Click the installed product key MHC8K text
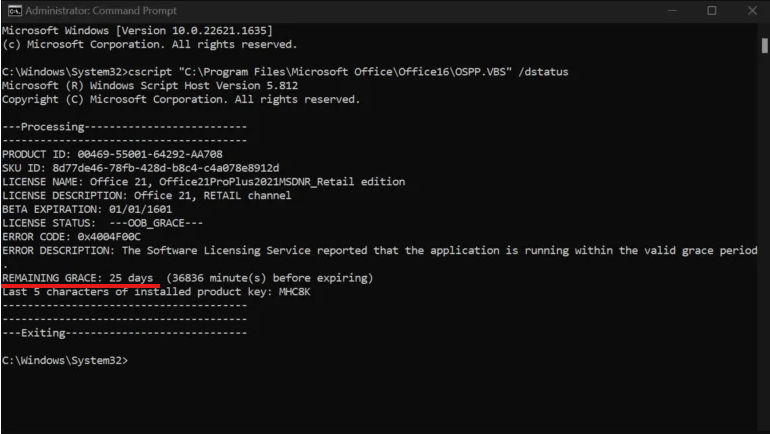Image resolution: width=770 pixels, height=434 pixels. [x=295, y=292]
